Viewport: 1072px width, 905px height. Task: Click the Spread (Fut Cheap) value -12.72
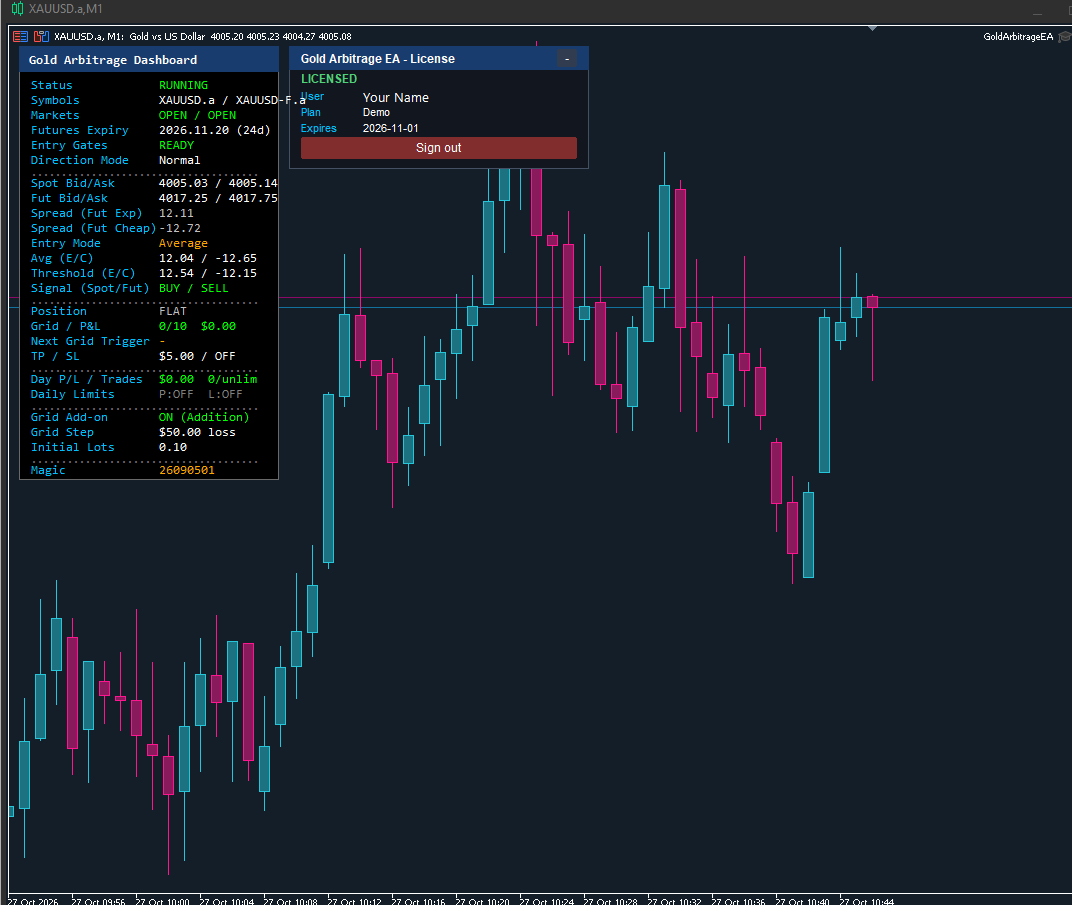(x=180, y=228)
